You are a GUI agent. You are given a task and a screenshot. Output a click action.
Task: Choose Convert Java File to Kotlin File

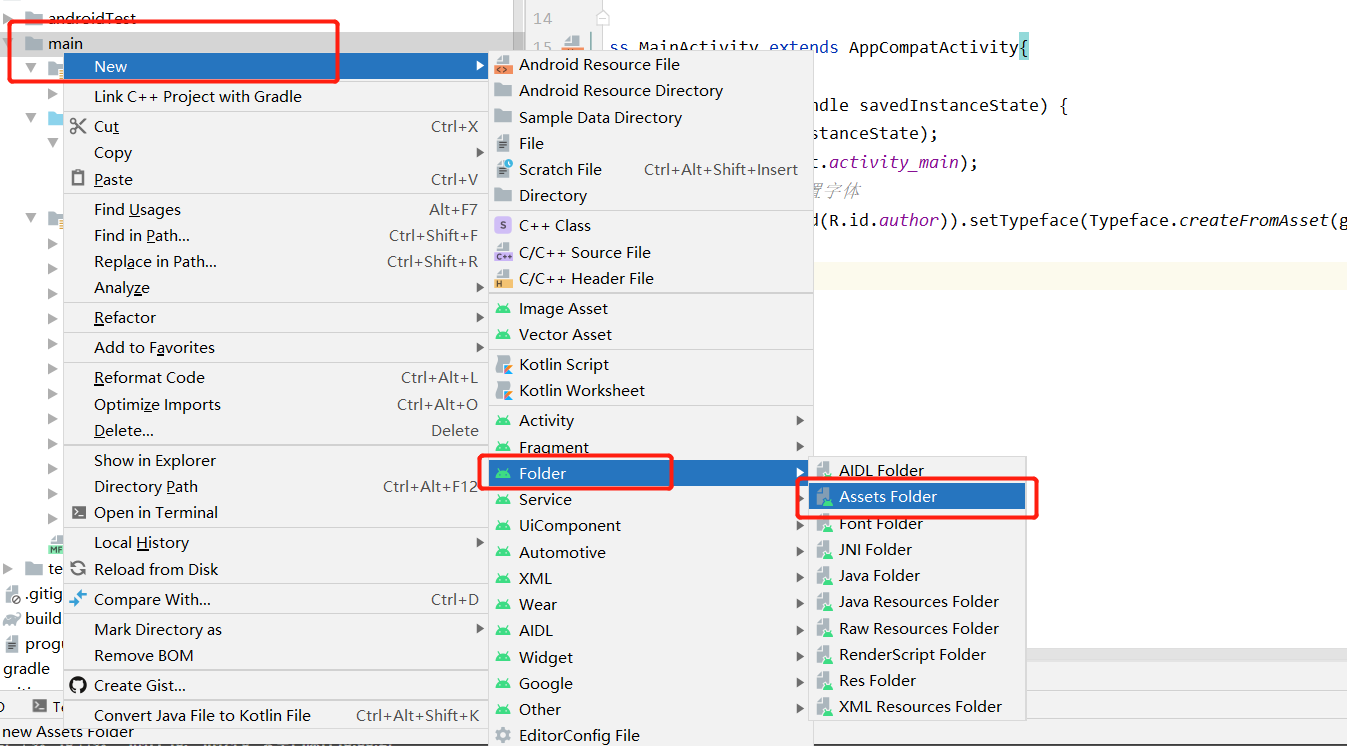pyautogui.click(x=276, y=715)
